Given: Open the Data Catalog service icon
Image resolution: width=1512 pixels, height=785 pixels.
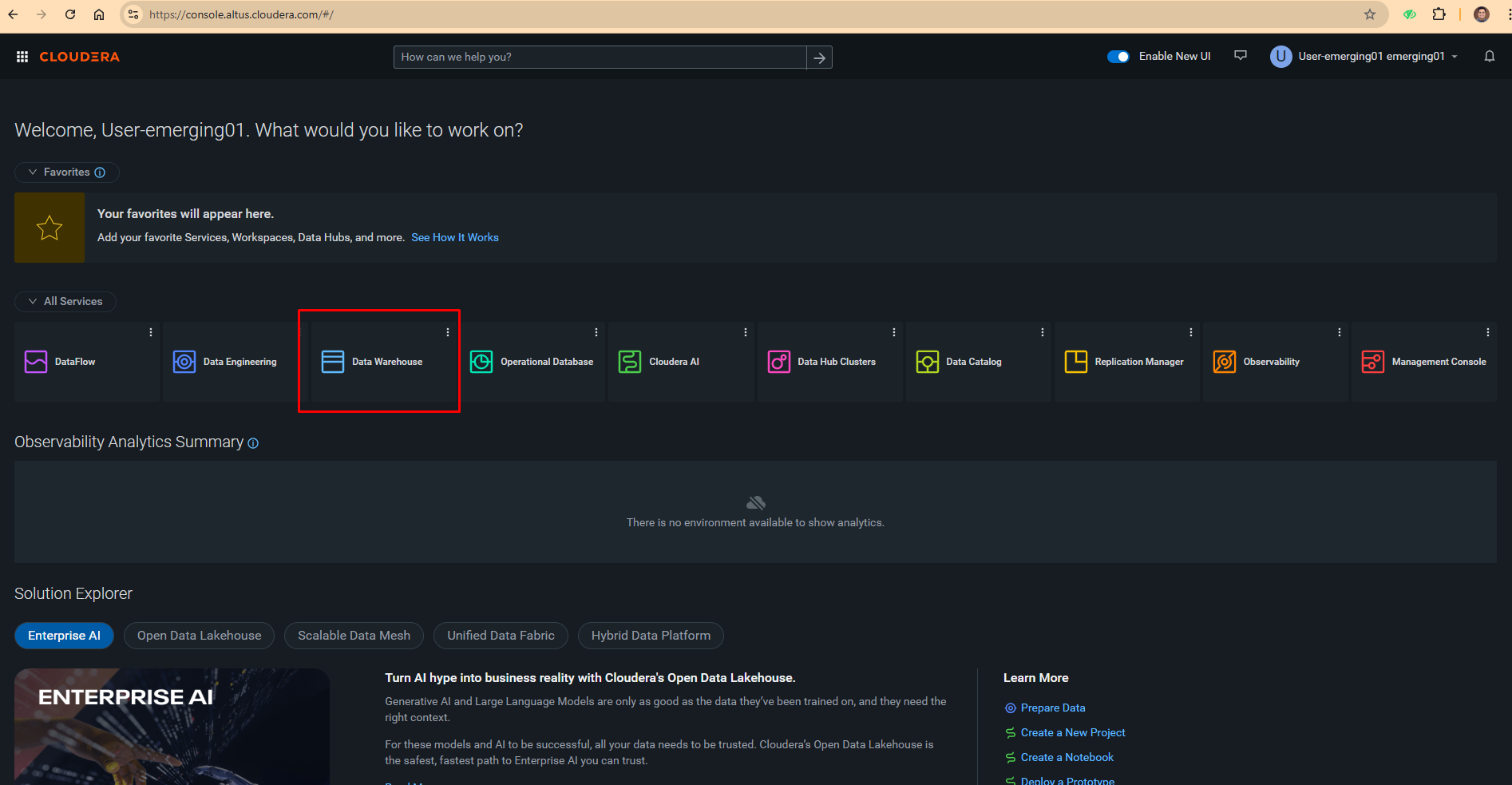Looking at the screenshot, I should point(928,362).
